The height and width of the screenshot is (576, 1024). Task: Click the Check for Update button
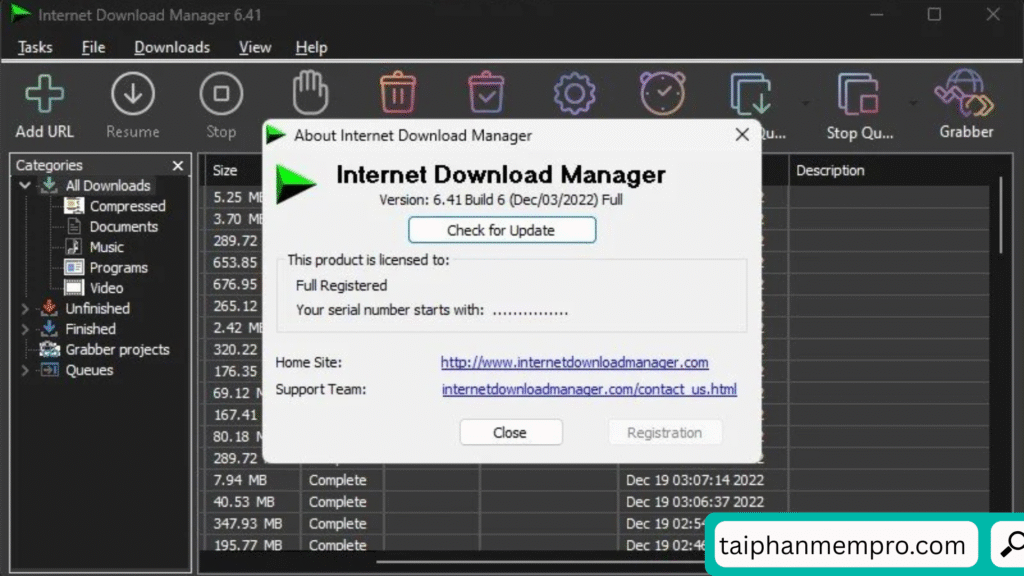click(502, 230)
